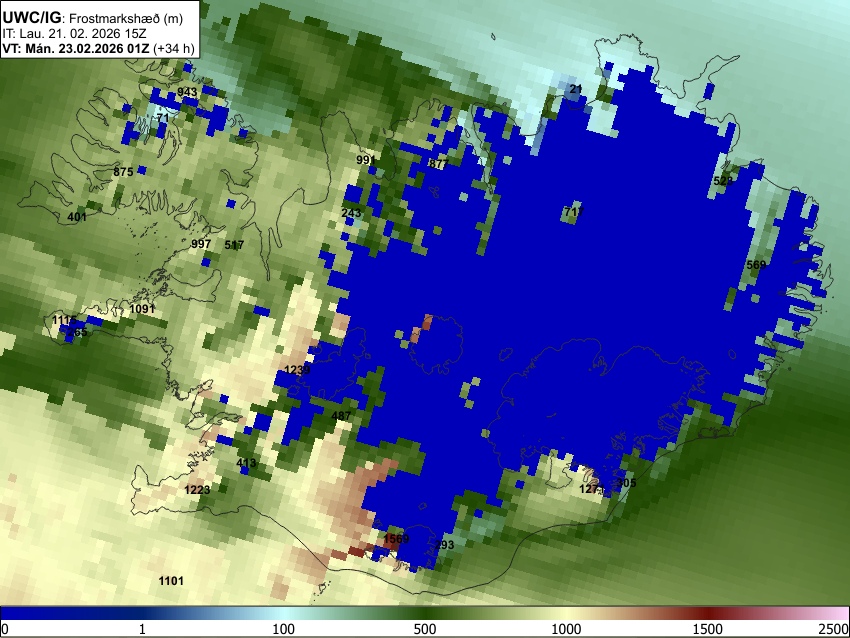Click the '(+34 h)' forecast offset text

tap(173, 48)
